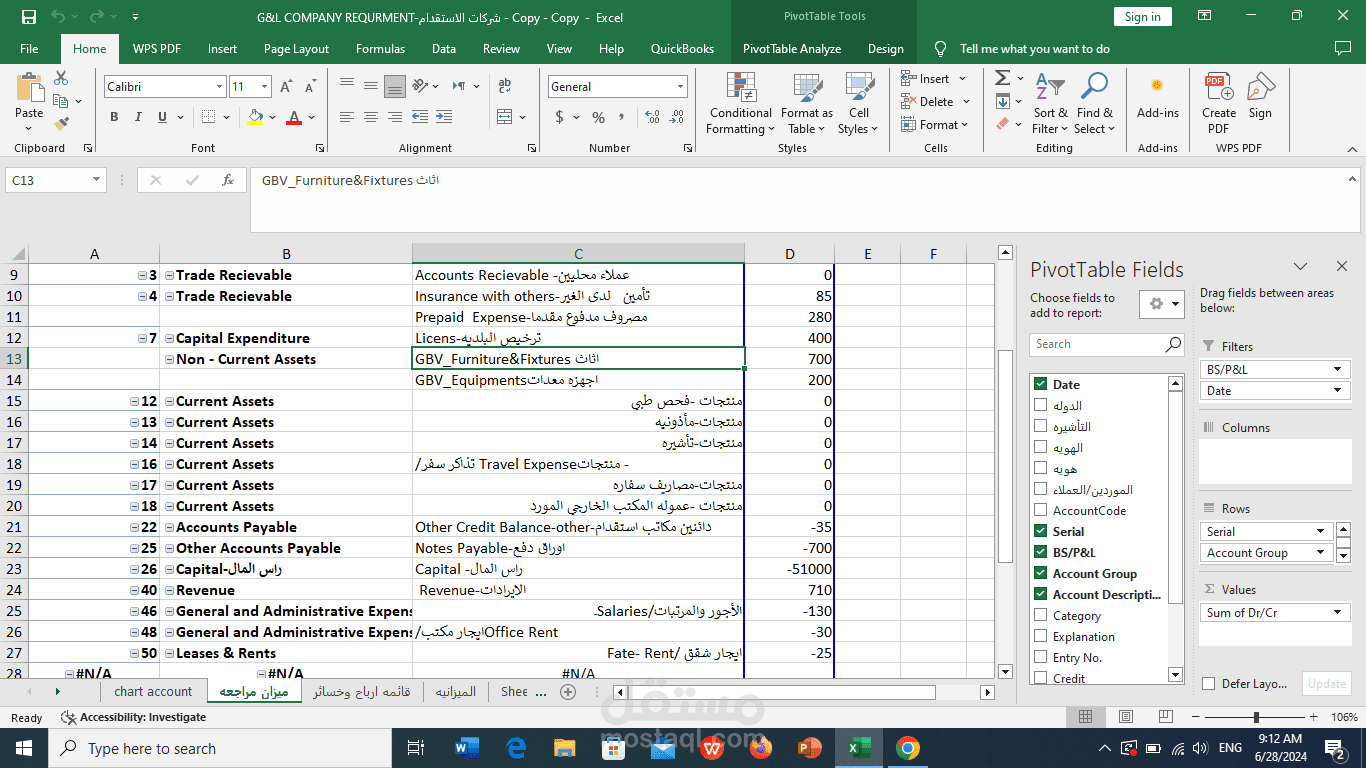Image resolution: width=1366 pixels, height=768 pixels.
Task: Click the Paste icon in Clipboard group
Action: coord(29,90)
